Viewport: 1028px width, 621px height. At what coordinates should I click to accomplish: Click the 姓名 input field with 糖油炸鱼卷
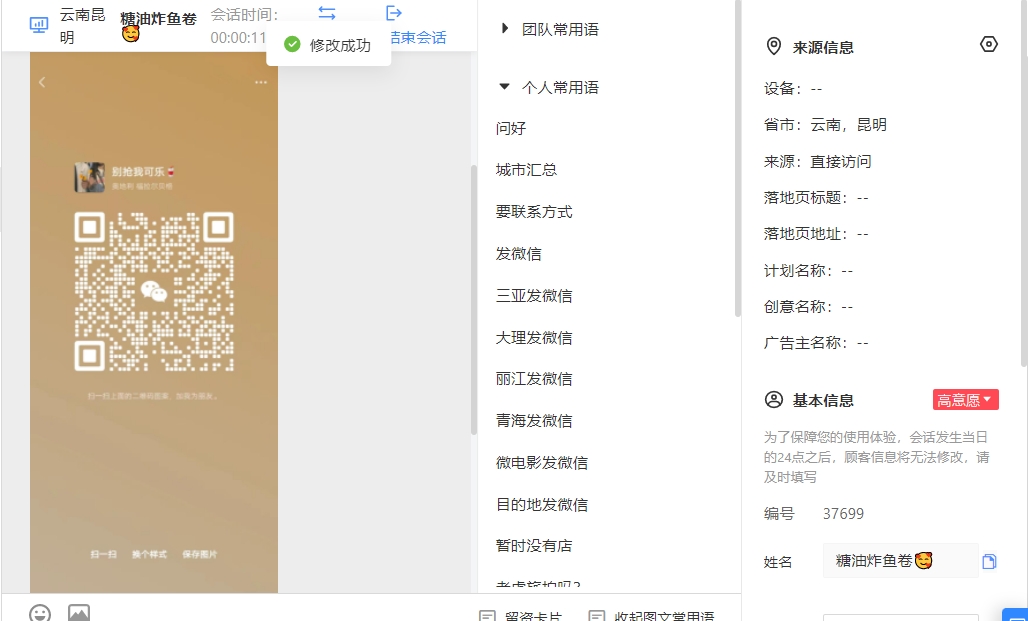click(900, 561)
